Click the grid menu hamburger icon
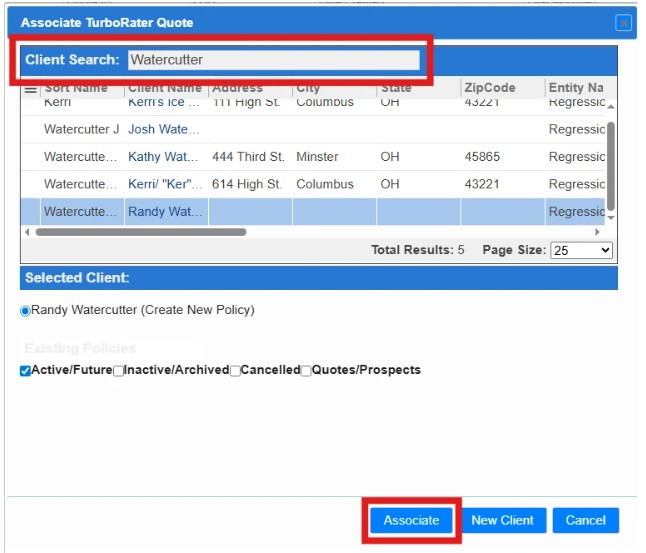This screenshot has height=553, width=646. coord(30,89)
